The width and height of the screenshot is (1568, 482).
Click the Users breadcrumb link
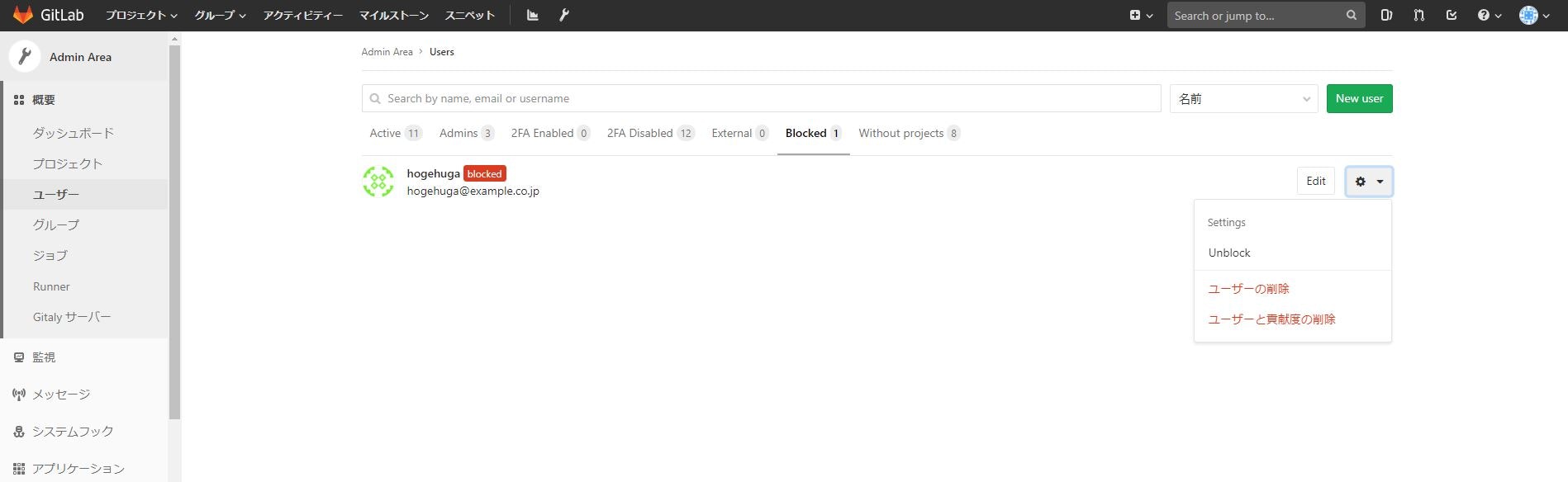coord(441,51)
